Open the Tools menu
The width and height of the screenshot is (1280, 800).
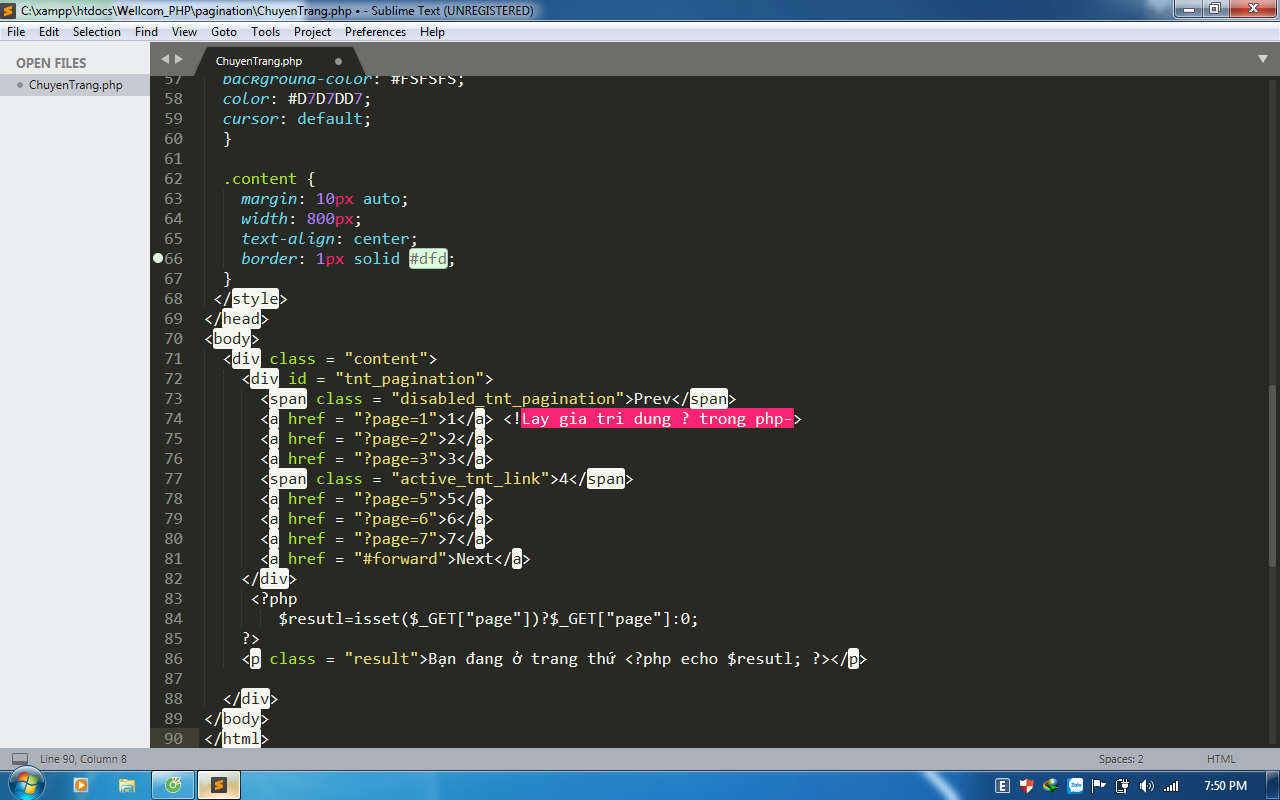(266, 32)
